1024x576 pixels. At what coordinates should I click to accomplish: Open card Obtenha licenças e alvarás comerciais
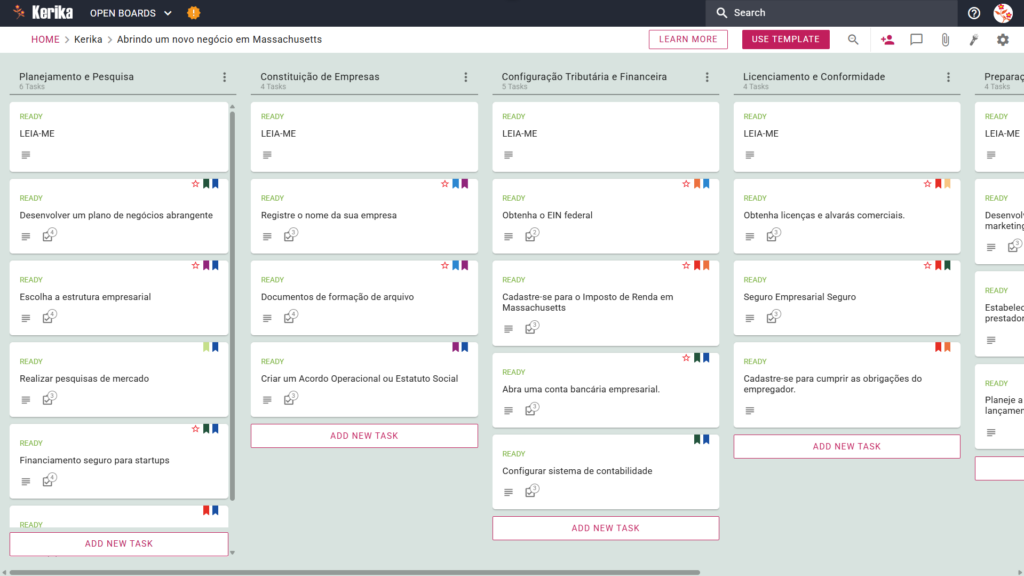[846, 216]
